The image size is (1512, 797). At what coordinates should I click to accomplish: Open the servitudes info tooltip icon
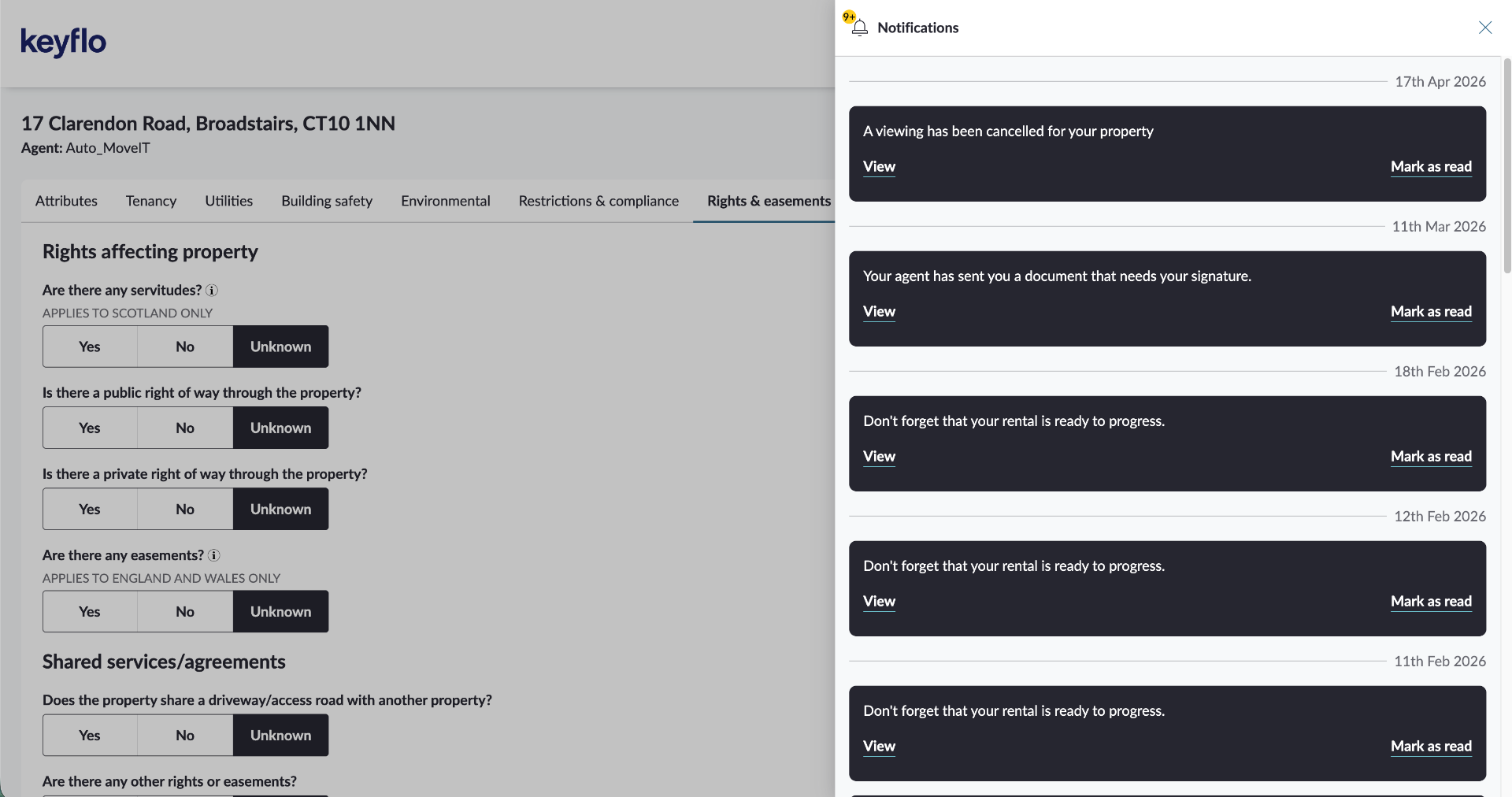(212, 291)
